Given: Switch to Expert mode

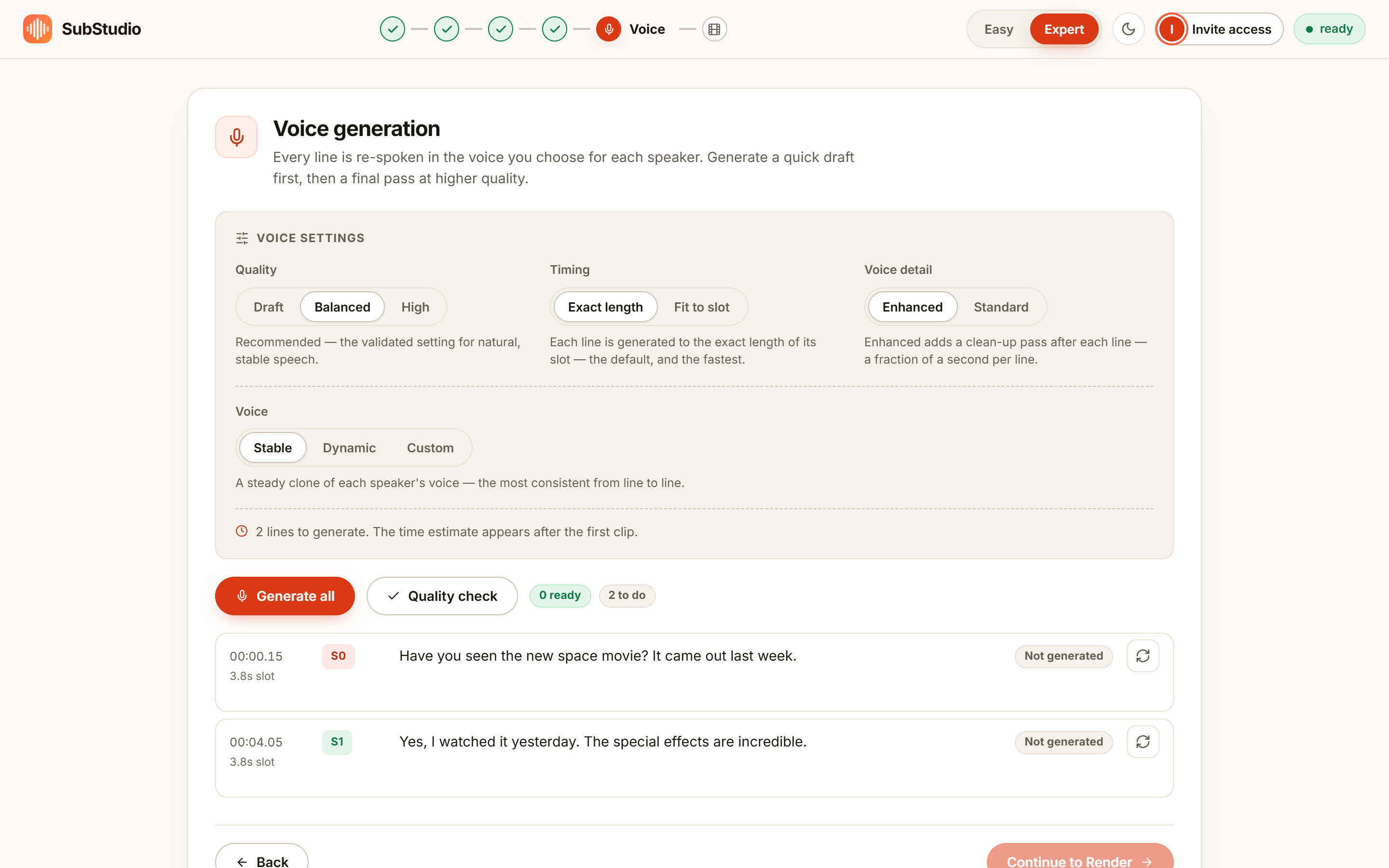Looking at the screenshot, I should [1063, 29].
